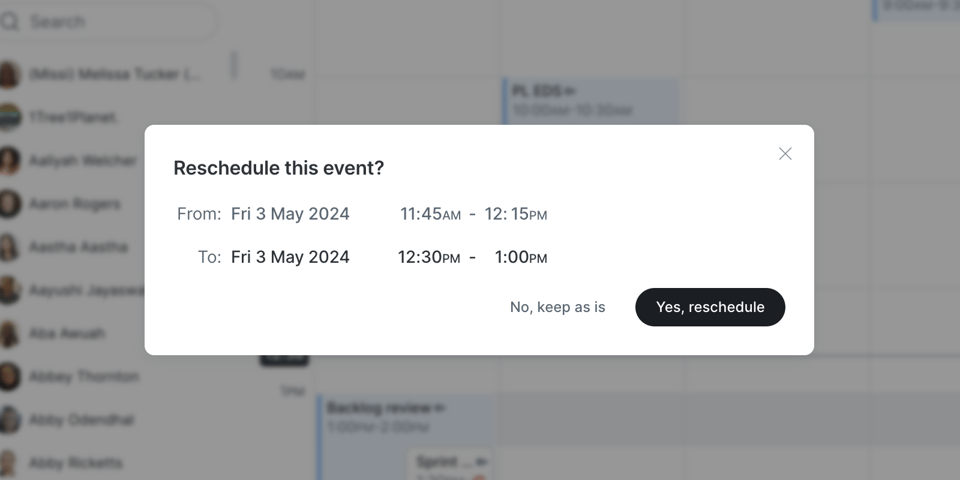The width and height of the screenshot is (960, 480).
Task: Pick Aaron Rogers avatar in sidebar
Action: point(9,204)
